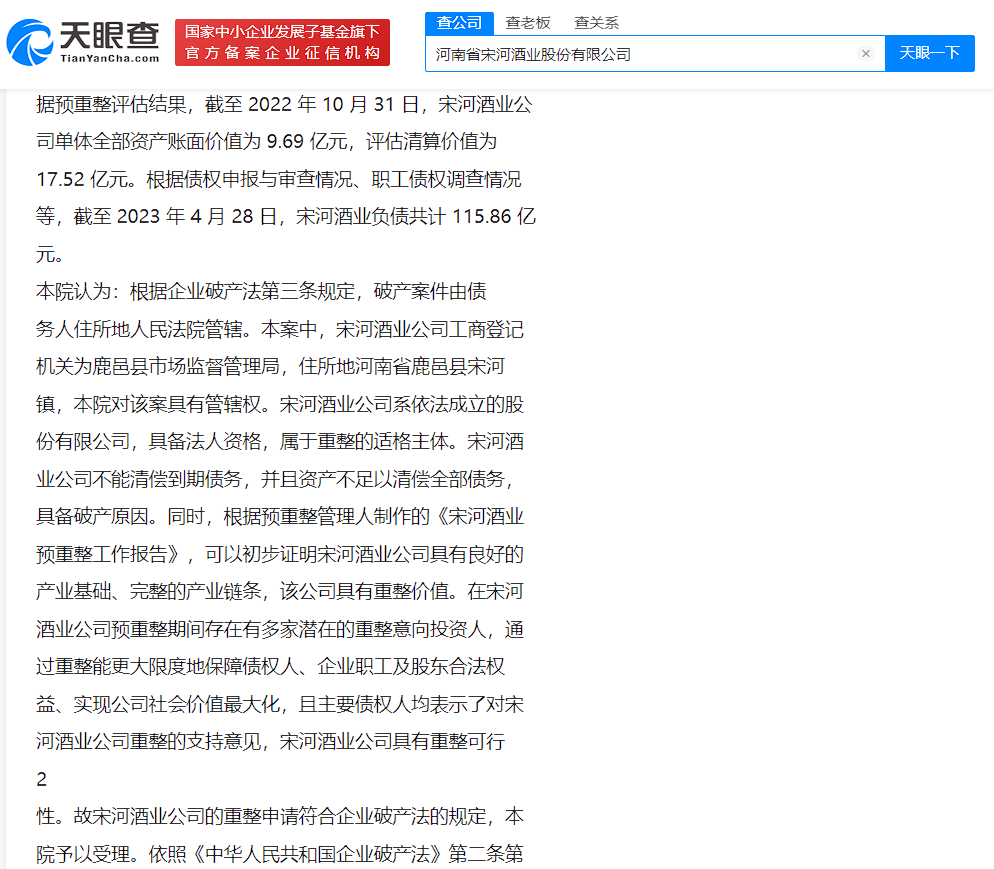Click the line starting 具备破产原因
This screenshot has width=994, height=869.
tap(280, 517)
